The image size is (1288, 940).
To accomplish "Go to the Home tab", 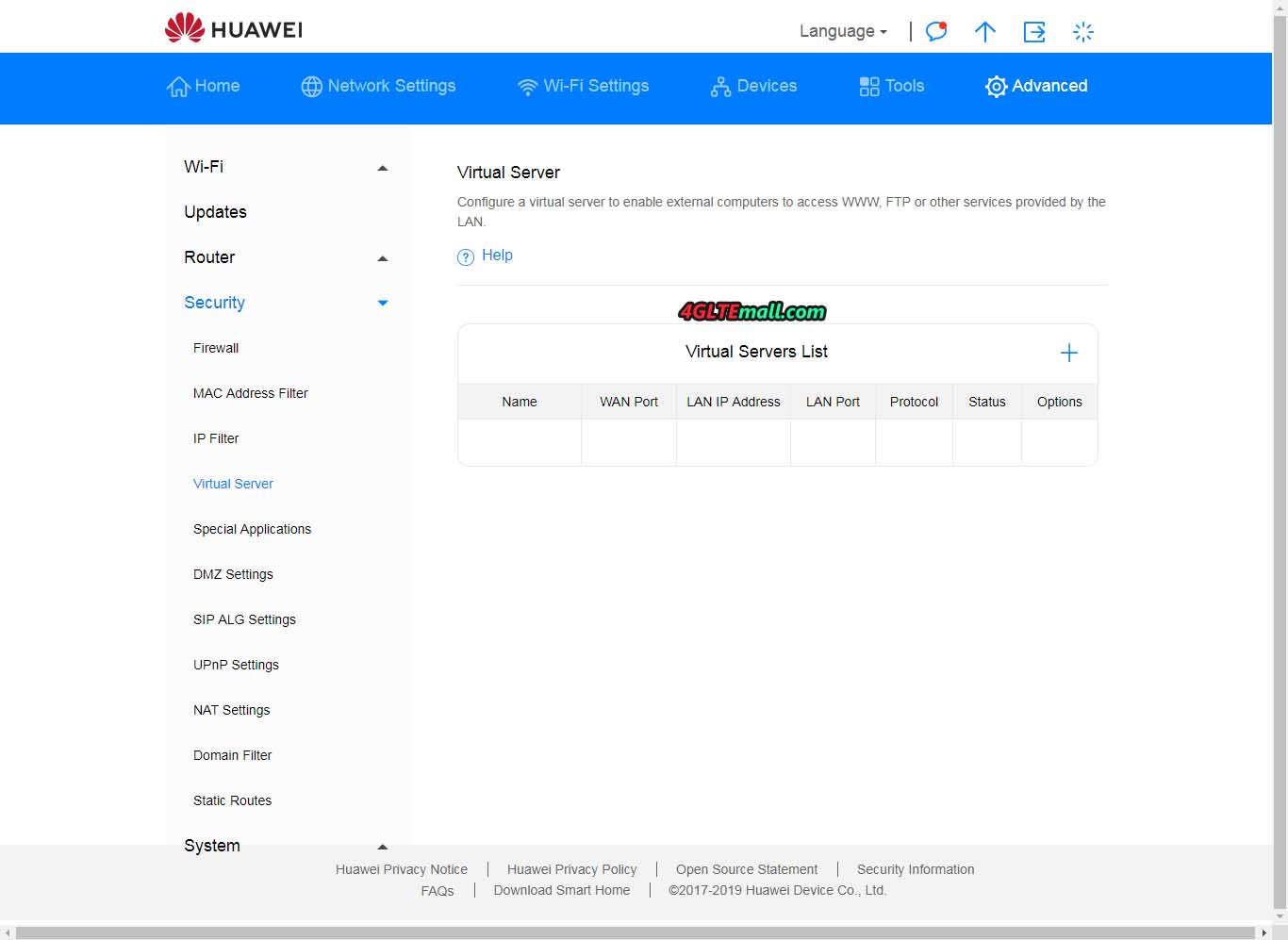I will (x=204, y=86).
